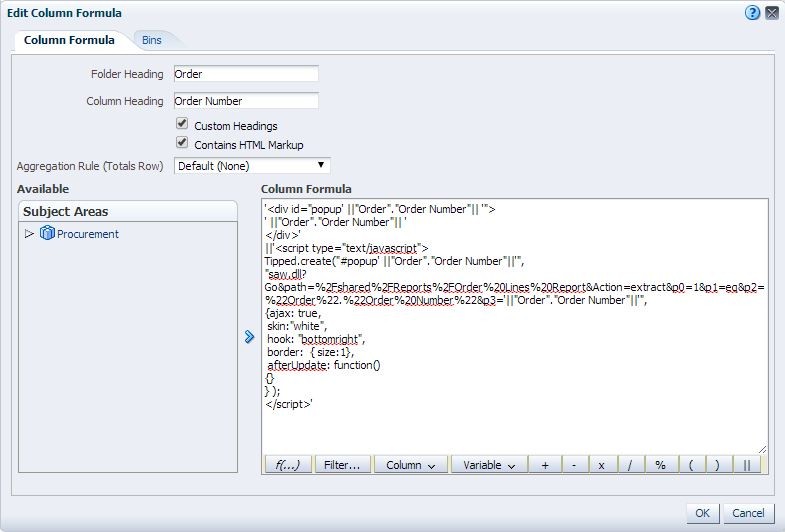Image resolution: width=785 pixels, height=532 pixels.
Task: Insert the plus operator
Action: [x=545, y=465]
